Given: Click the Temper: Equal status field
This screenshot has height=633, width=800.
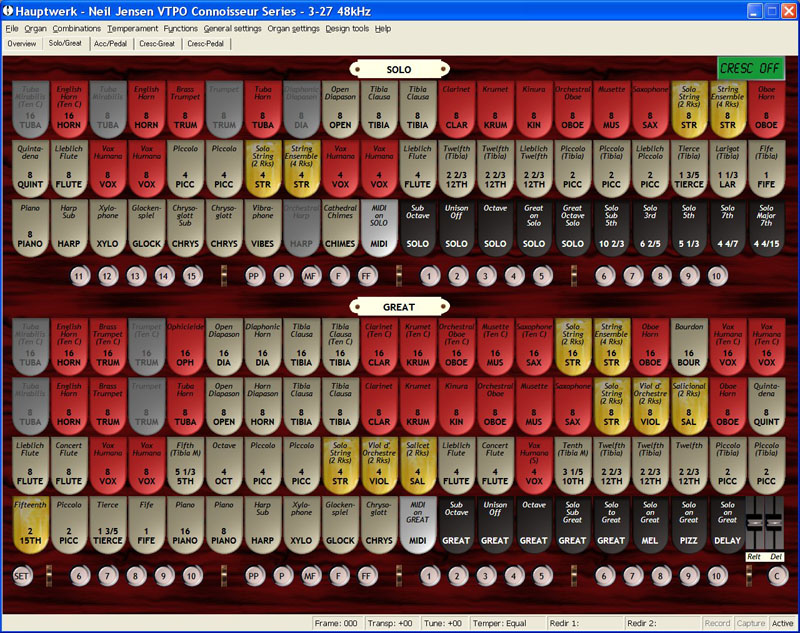Looking at the screenshot, I should pos(506,623).
